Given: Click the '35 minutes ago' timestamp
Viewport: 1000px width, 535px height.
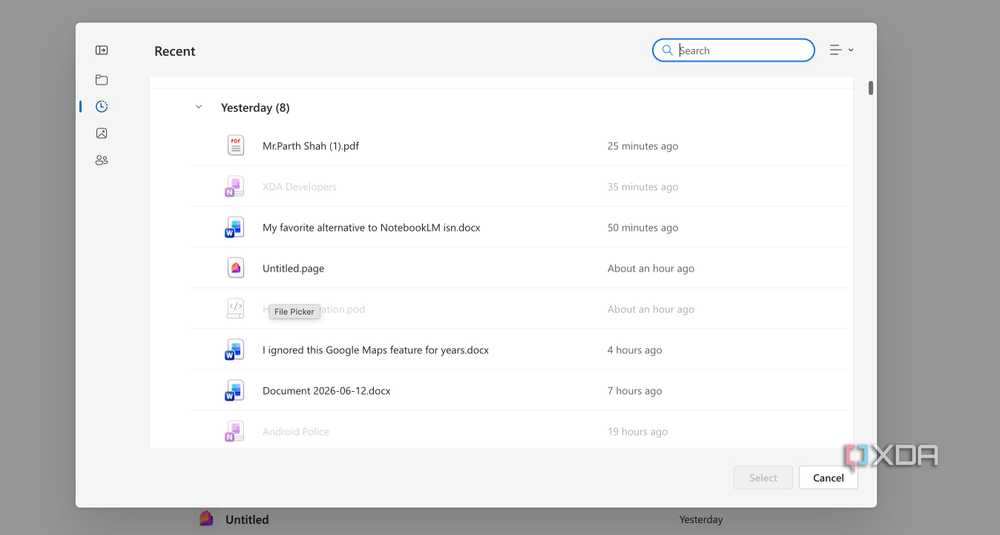Looking at the screenshot, I should pos(642,187).
